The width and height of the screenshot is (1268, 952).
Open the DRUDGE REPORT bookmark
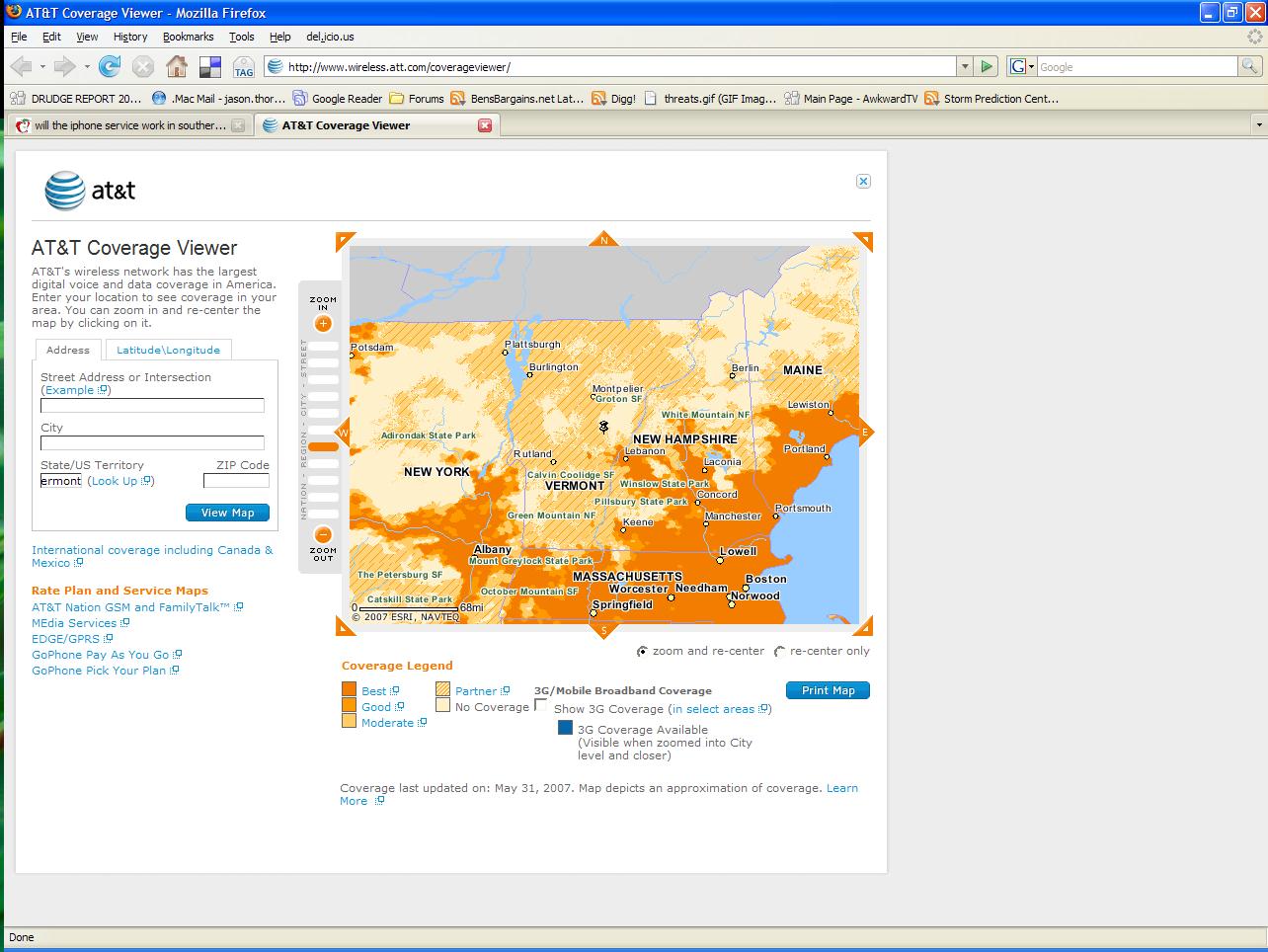click(x=76, y=99)
